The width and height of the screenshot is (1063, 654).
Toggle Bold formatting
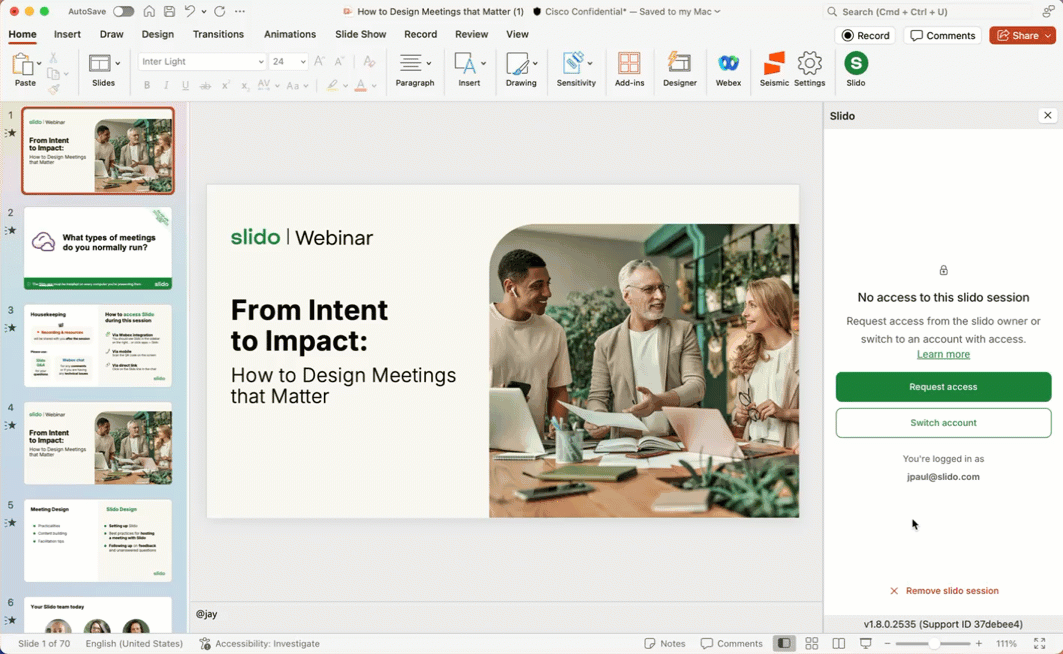coord(146,85)
